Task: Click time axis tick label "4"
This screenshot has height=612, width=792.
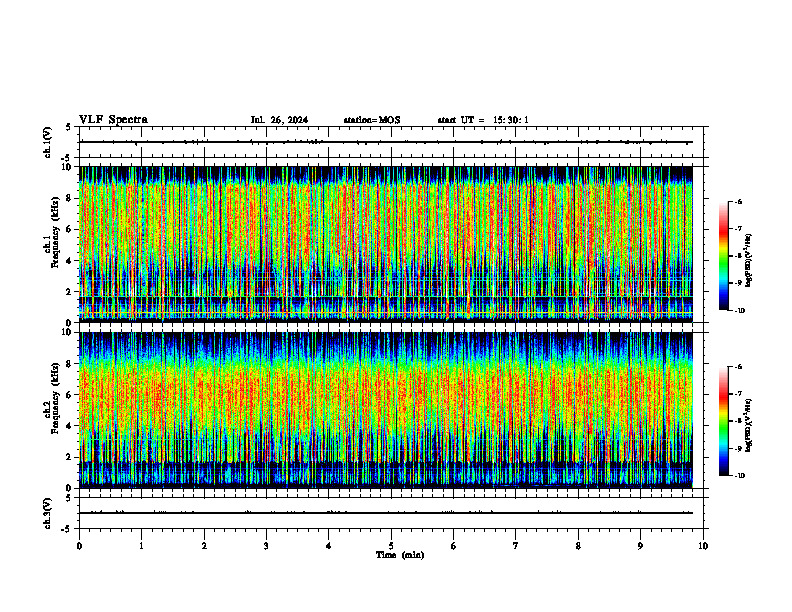Action: (x=328, y=546)
